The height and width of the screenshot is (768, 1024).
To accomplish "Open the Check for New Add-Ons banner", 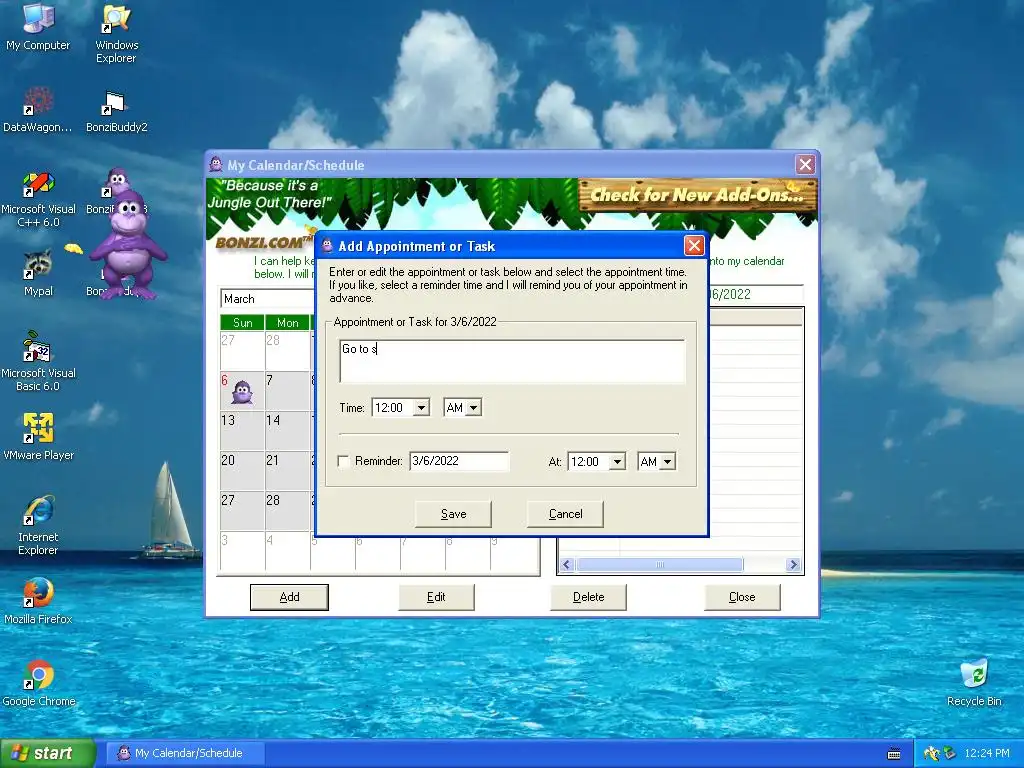I will (x=697, y=195).
